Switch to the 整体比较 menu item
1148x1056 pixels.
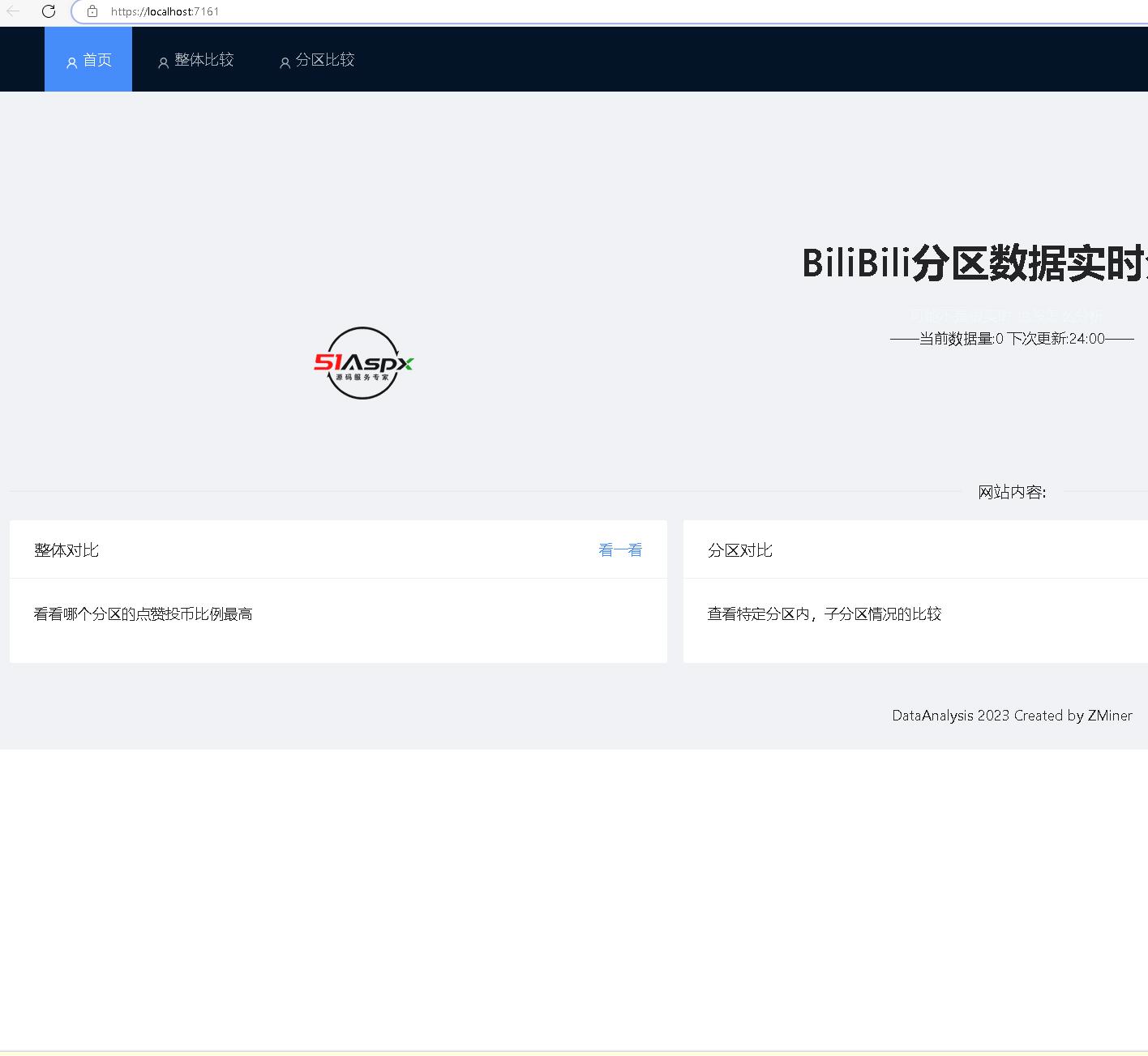coord(195,59)
